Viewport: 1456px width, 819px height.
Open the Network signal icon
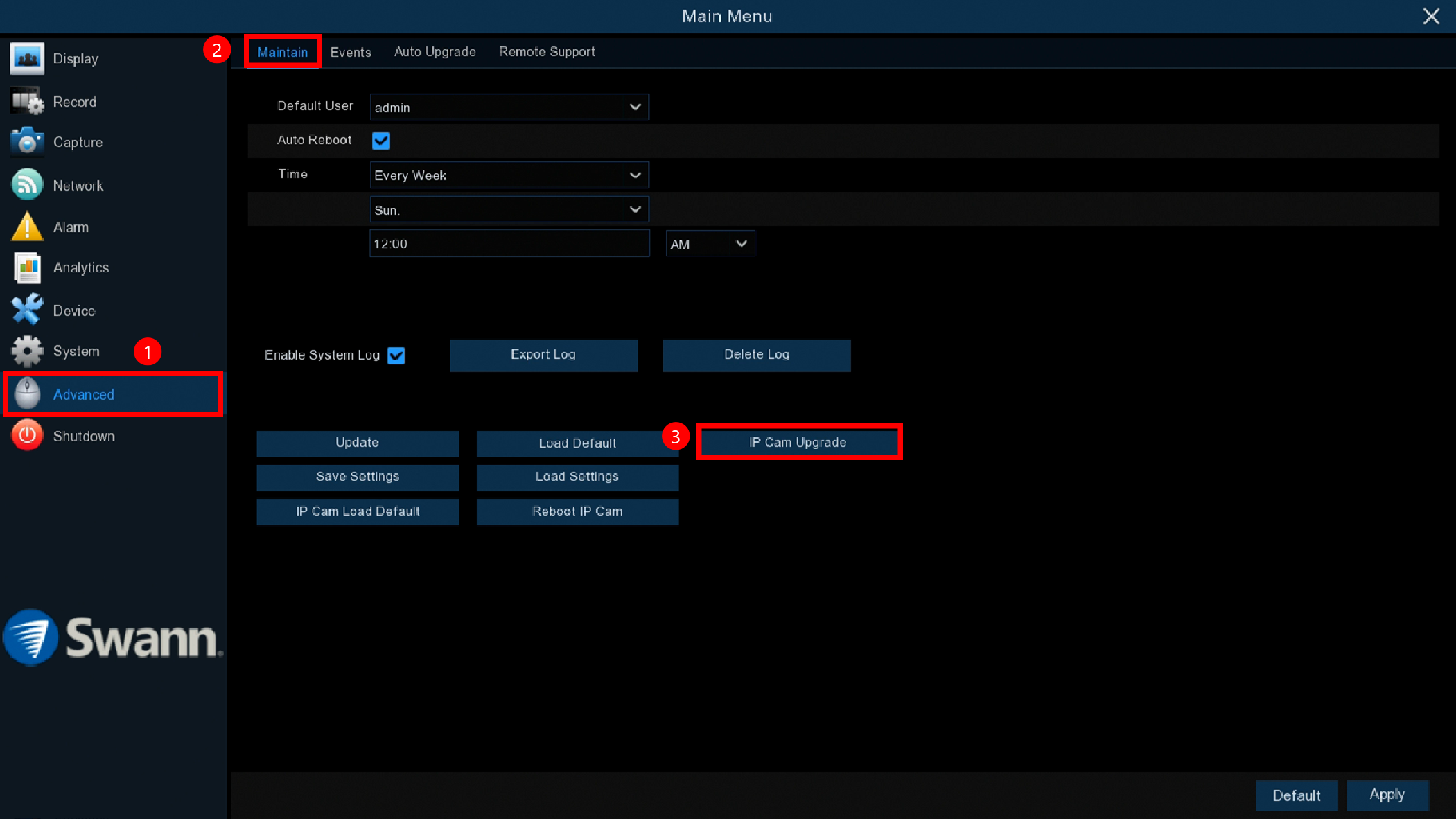[x=27, y=185]
